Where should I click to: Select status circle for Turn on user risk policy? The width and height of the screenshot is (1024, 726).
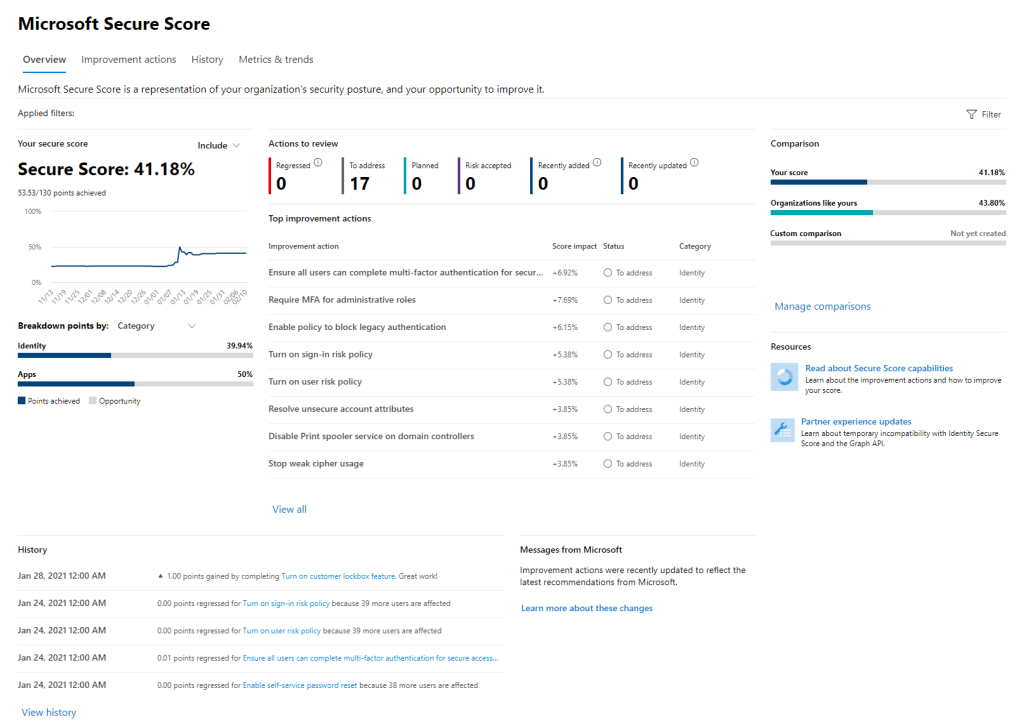(x=608, y=382)
